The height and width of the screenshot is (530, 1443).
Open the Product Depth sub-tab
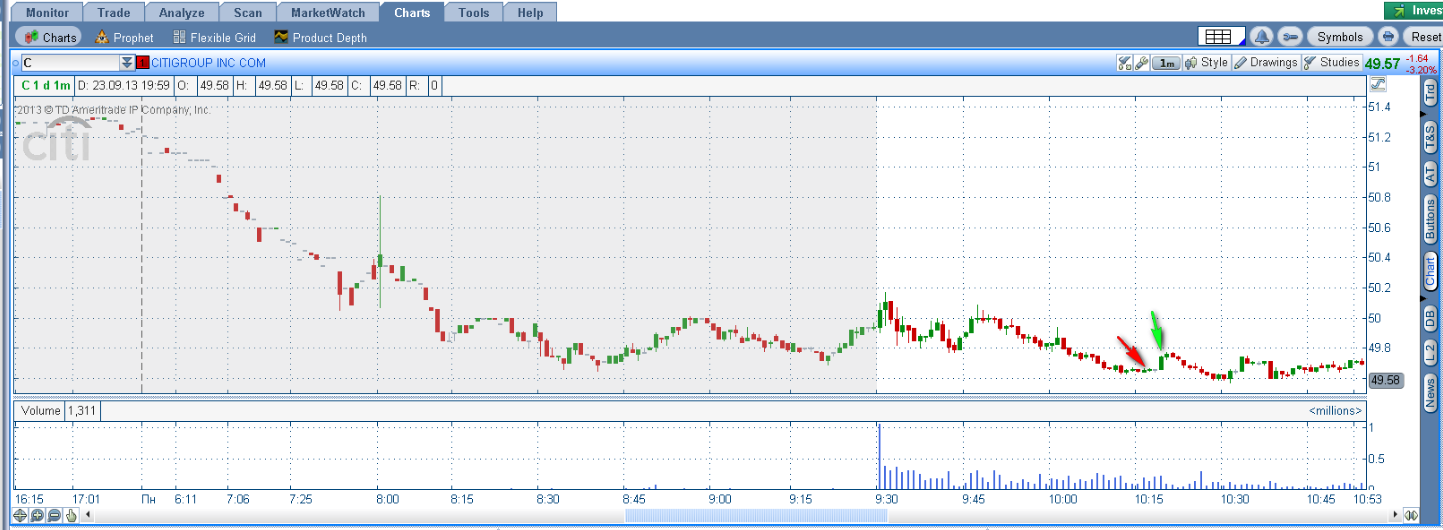[320, 37]
